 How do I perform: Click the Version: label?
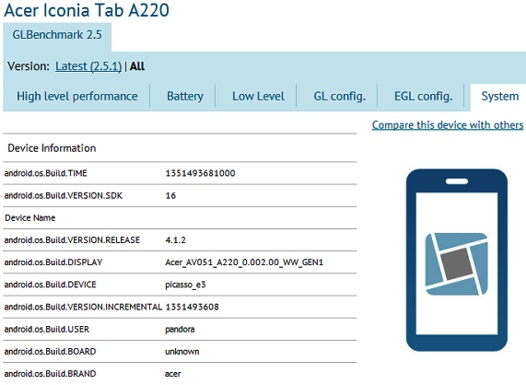[x=29, y=66]
